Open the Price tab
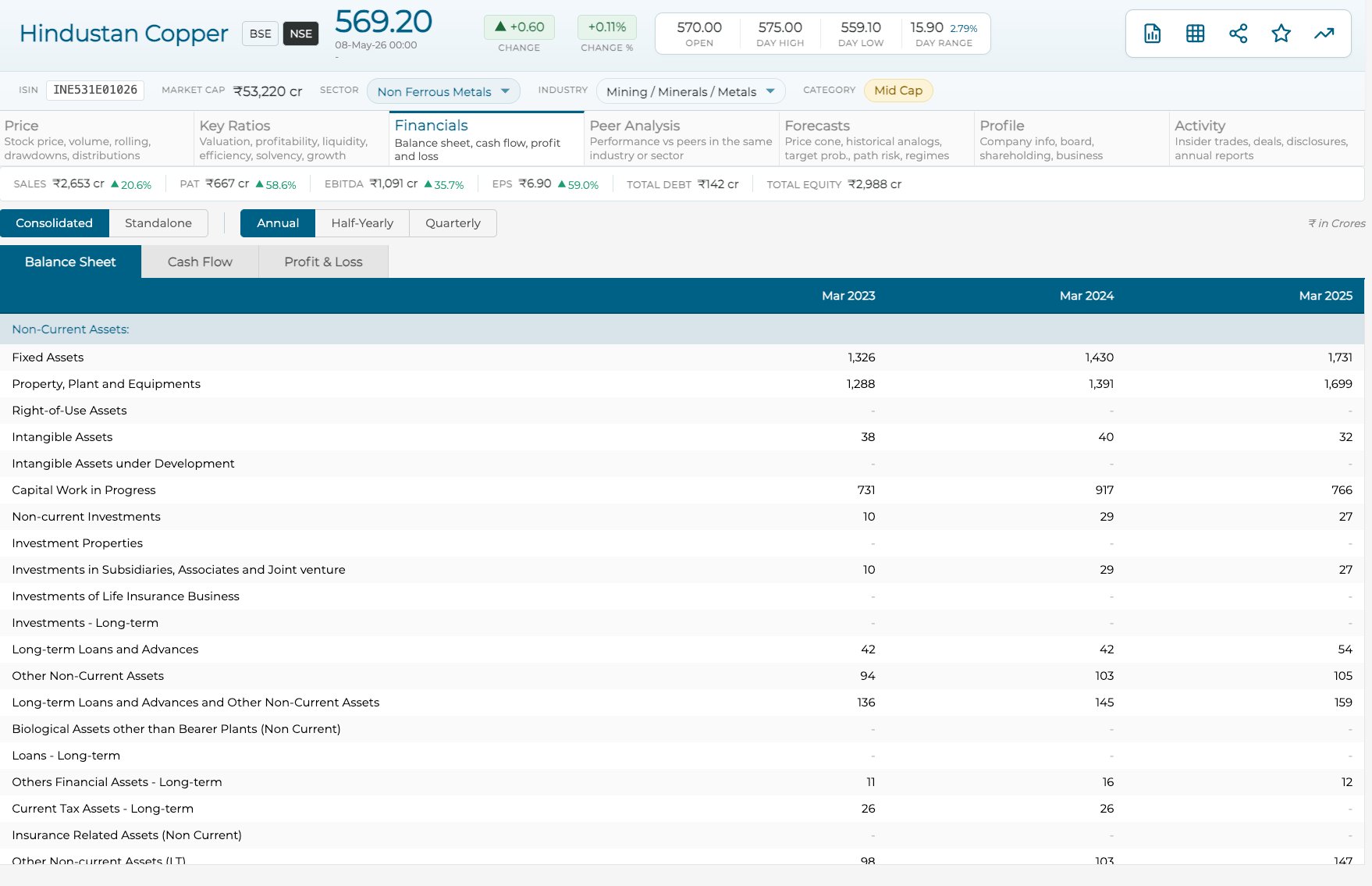1372x886 pixels. [97, 139]
